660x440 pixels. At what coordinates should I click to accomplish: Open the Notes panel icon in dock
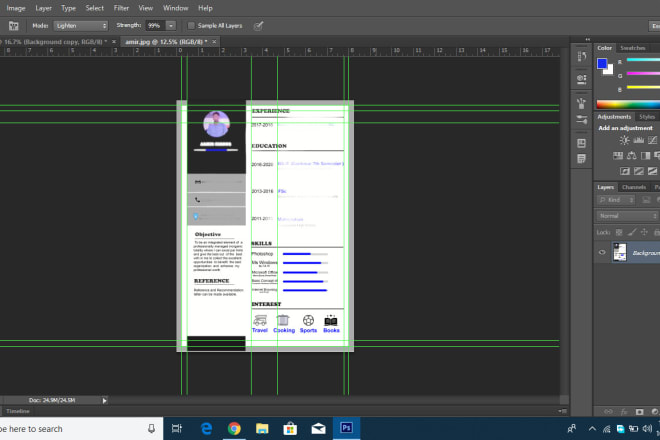click(x=582, y=159)
